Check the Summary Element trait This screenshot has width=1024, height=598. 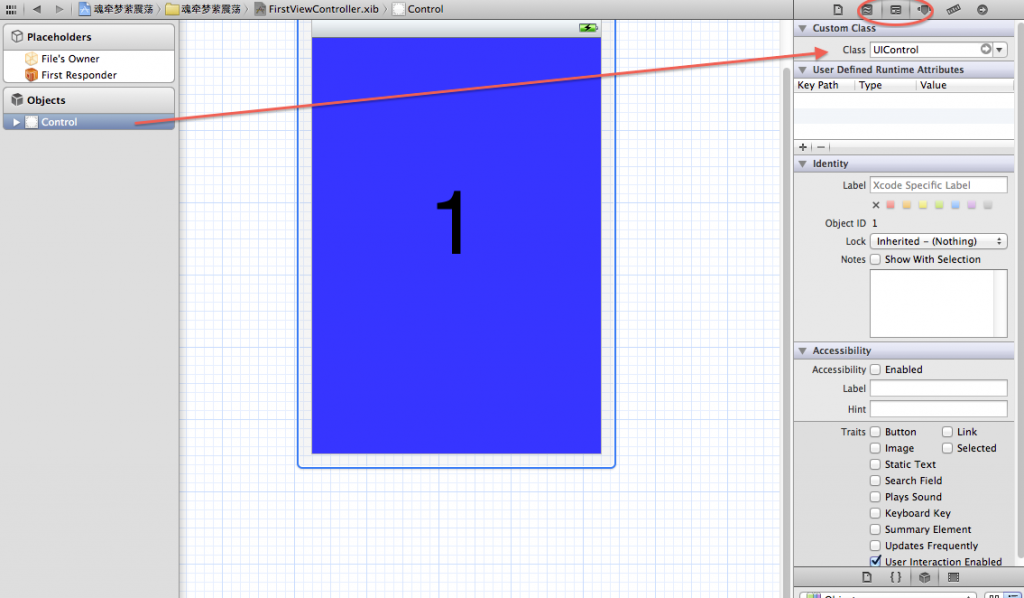[875, 529]
